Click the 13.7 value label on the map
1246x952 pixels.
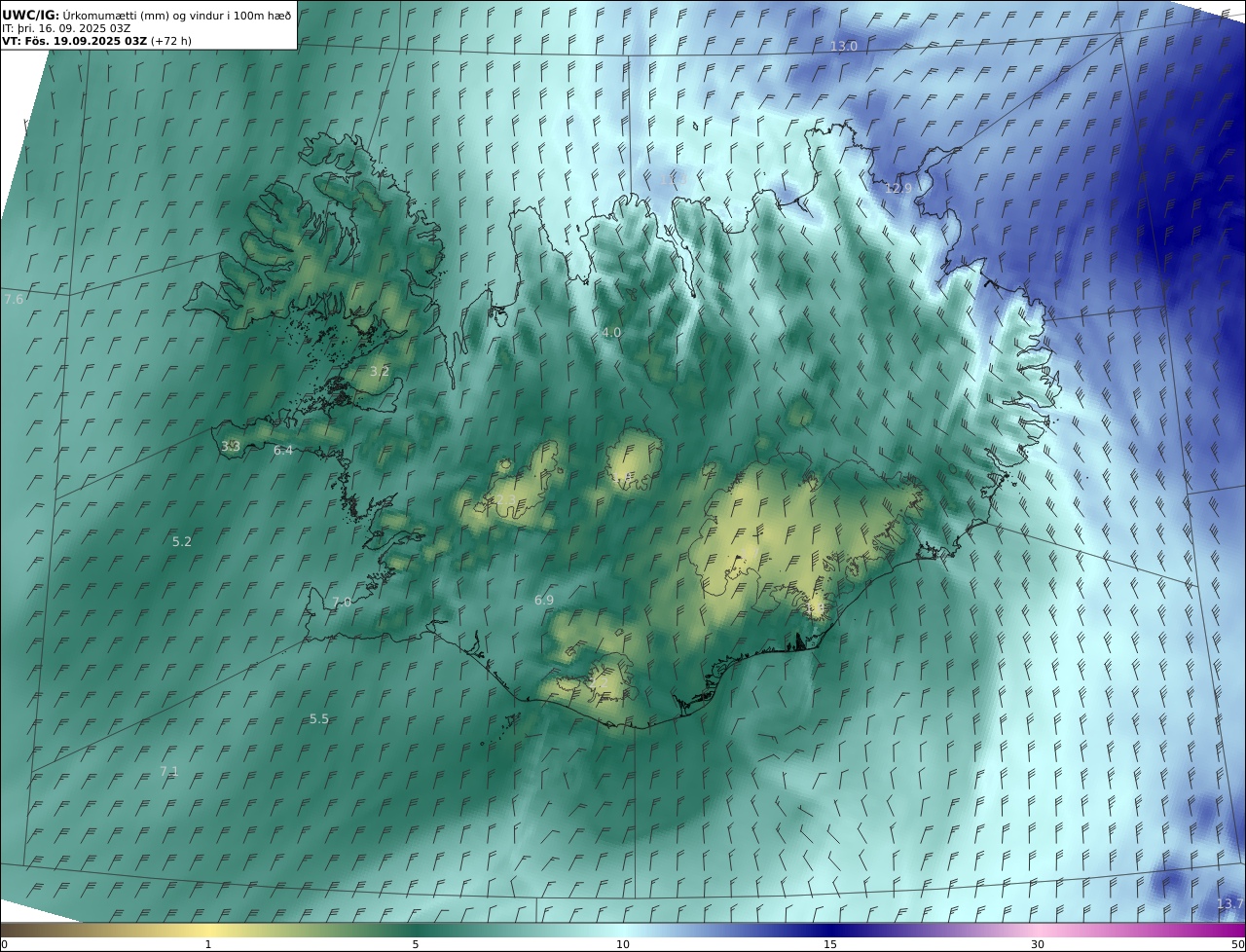(x=1229, y=903)
